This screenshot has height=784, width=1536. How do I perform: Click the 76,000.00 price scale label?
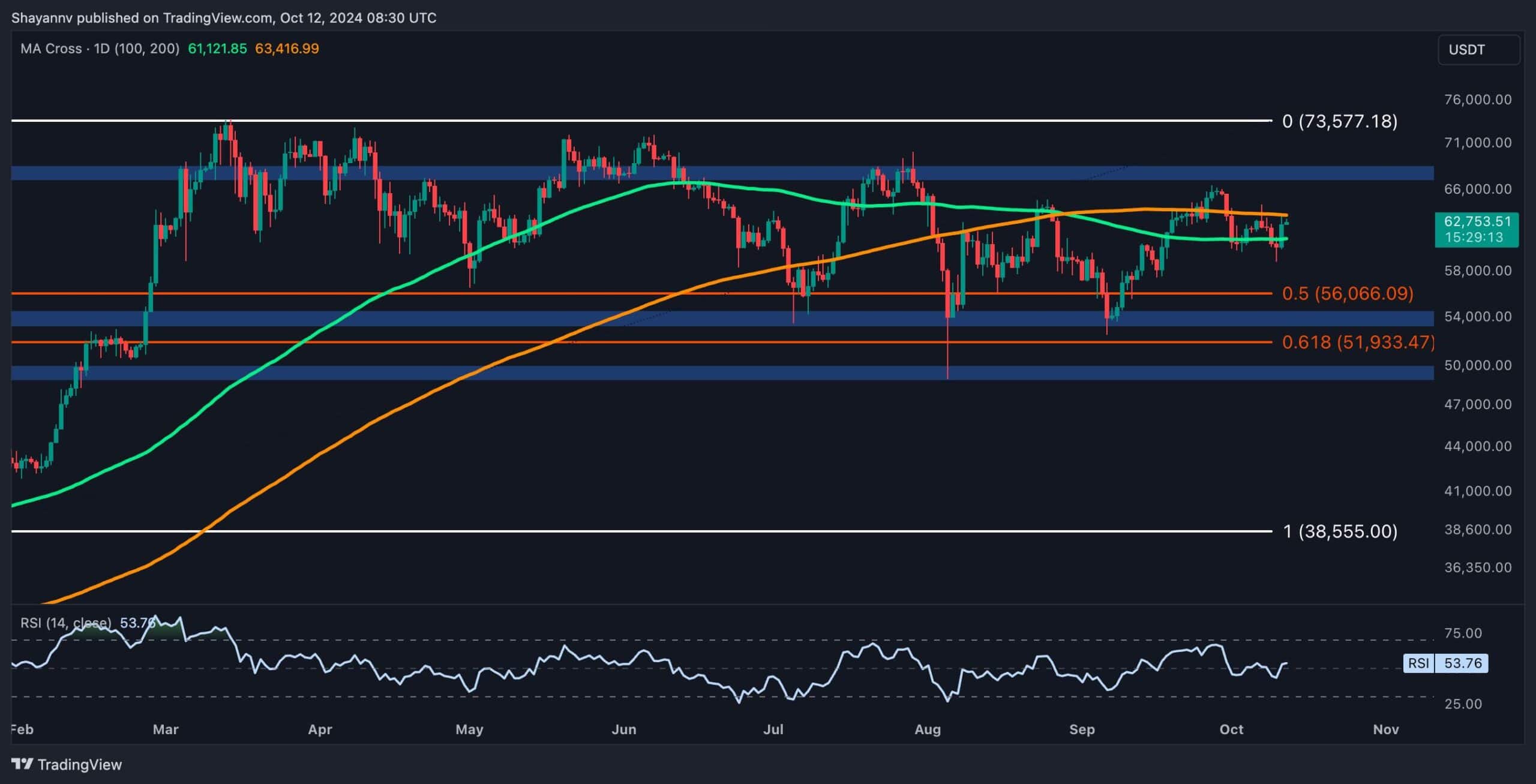[x=1478, y=100]
